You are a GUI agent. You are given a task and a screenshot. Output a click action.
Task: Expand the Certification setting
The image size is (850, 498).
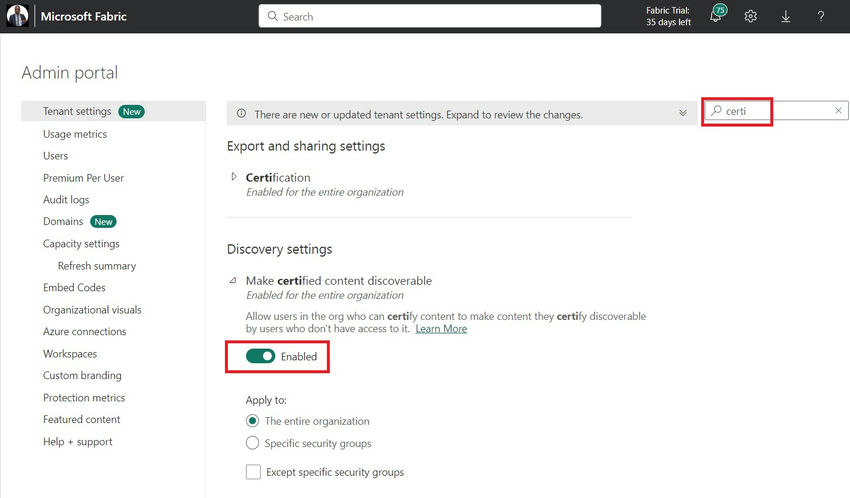point(234,177)
